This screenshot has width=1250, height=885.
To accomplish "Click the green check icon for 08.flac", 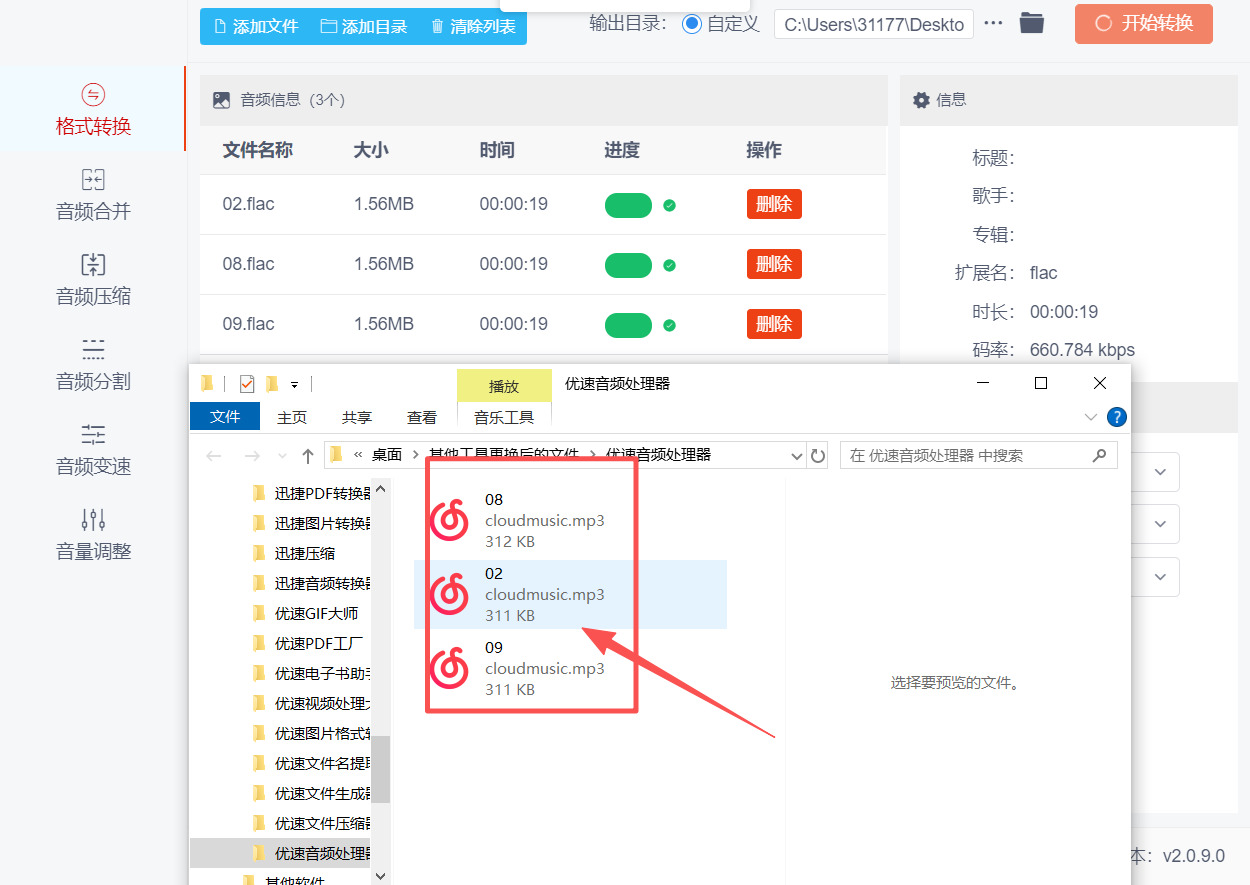I will coord(669,265).
